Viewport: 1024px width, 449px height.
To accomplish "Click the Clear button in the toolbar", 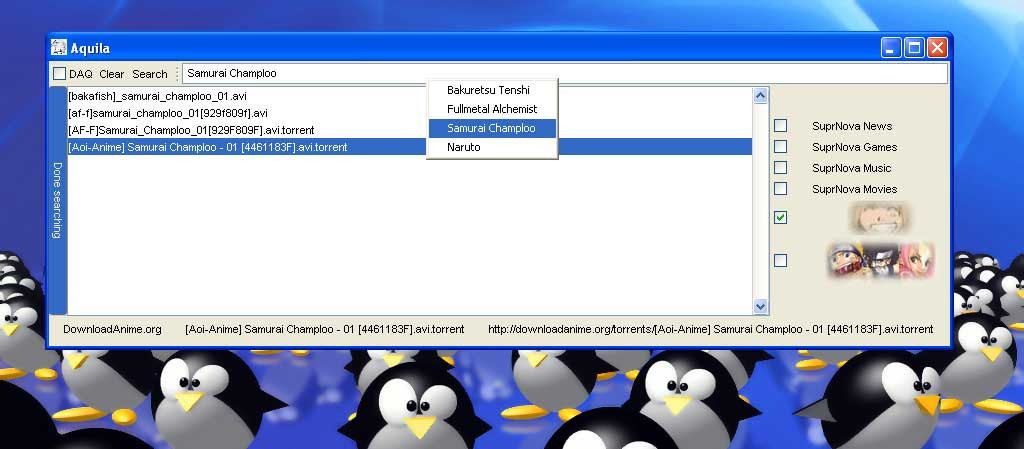I will point(112,74).
